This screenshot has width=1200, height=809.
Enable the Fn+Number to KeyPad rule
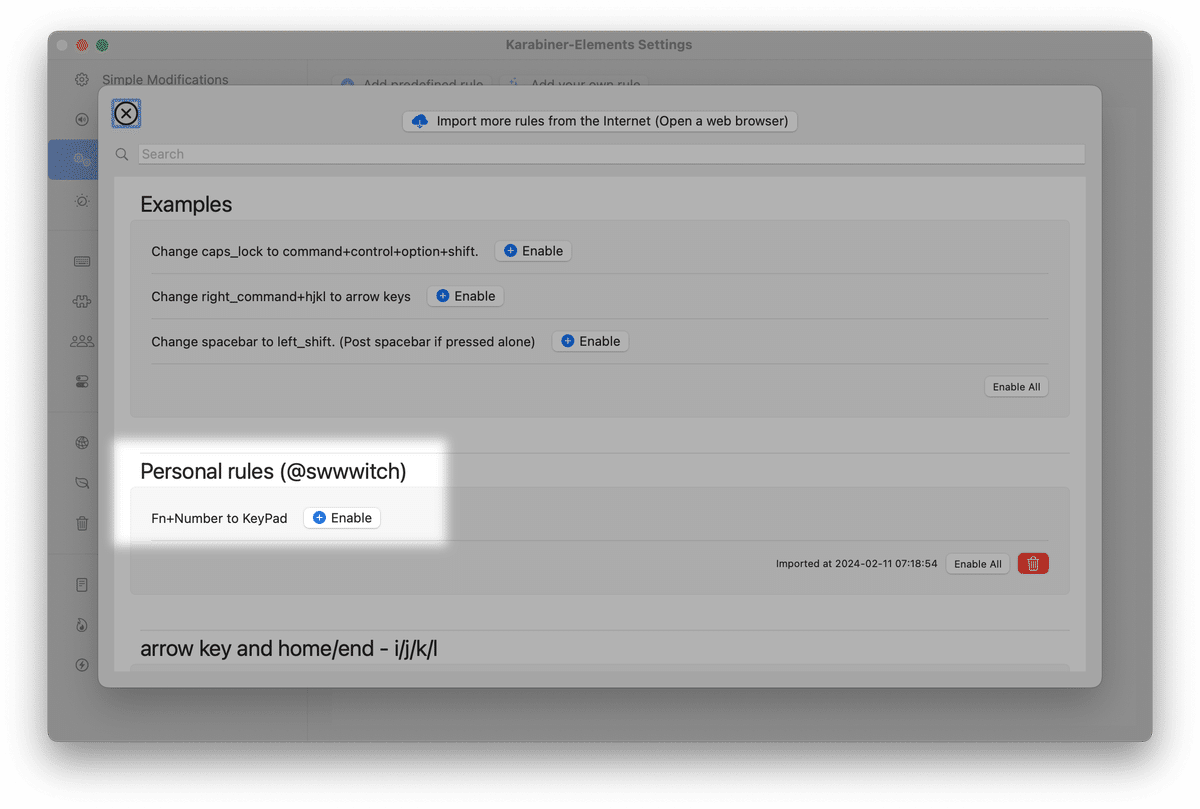(342, 518)
